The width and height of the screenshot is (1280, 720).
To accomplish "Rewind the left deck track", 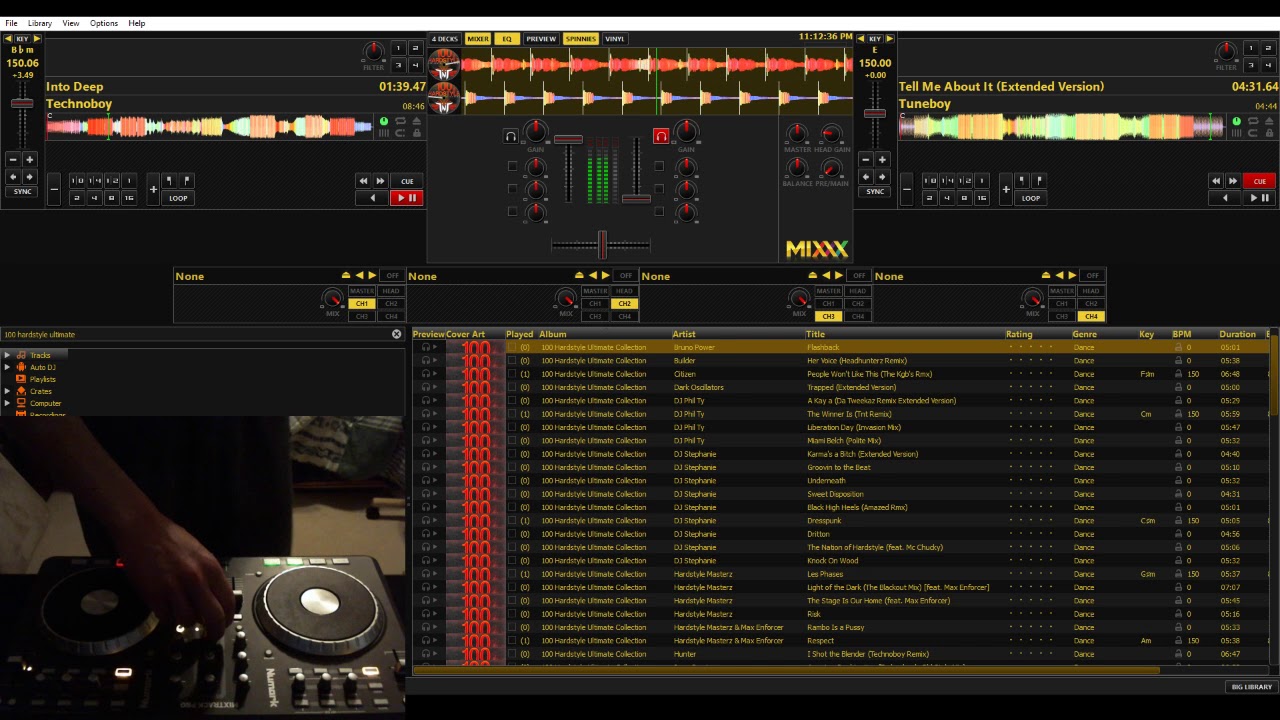I will click(363, 181).
